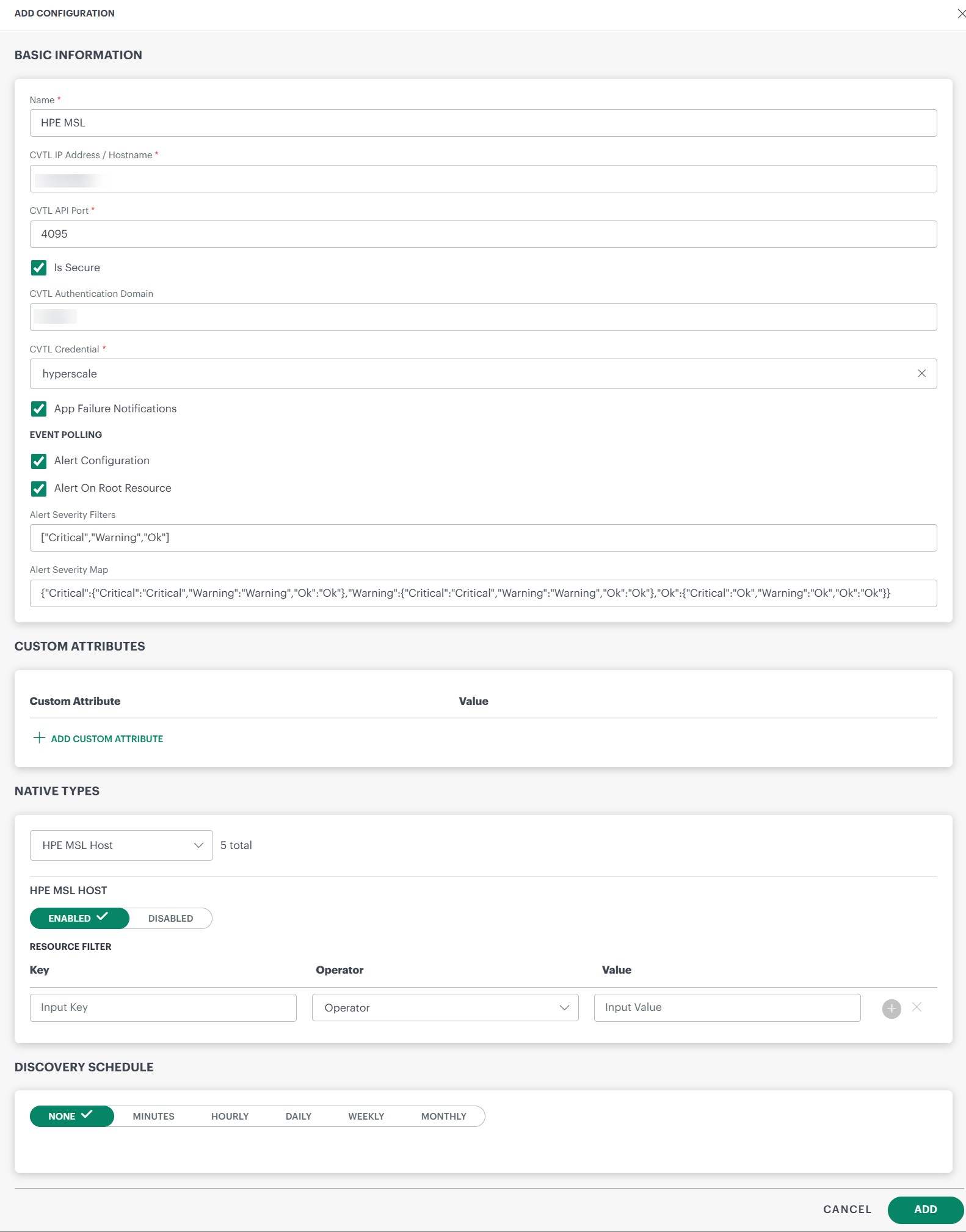Open the HPE MSL Host native type dropdown

click(x=121, y=845)
